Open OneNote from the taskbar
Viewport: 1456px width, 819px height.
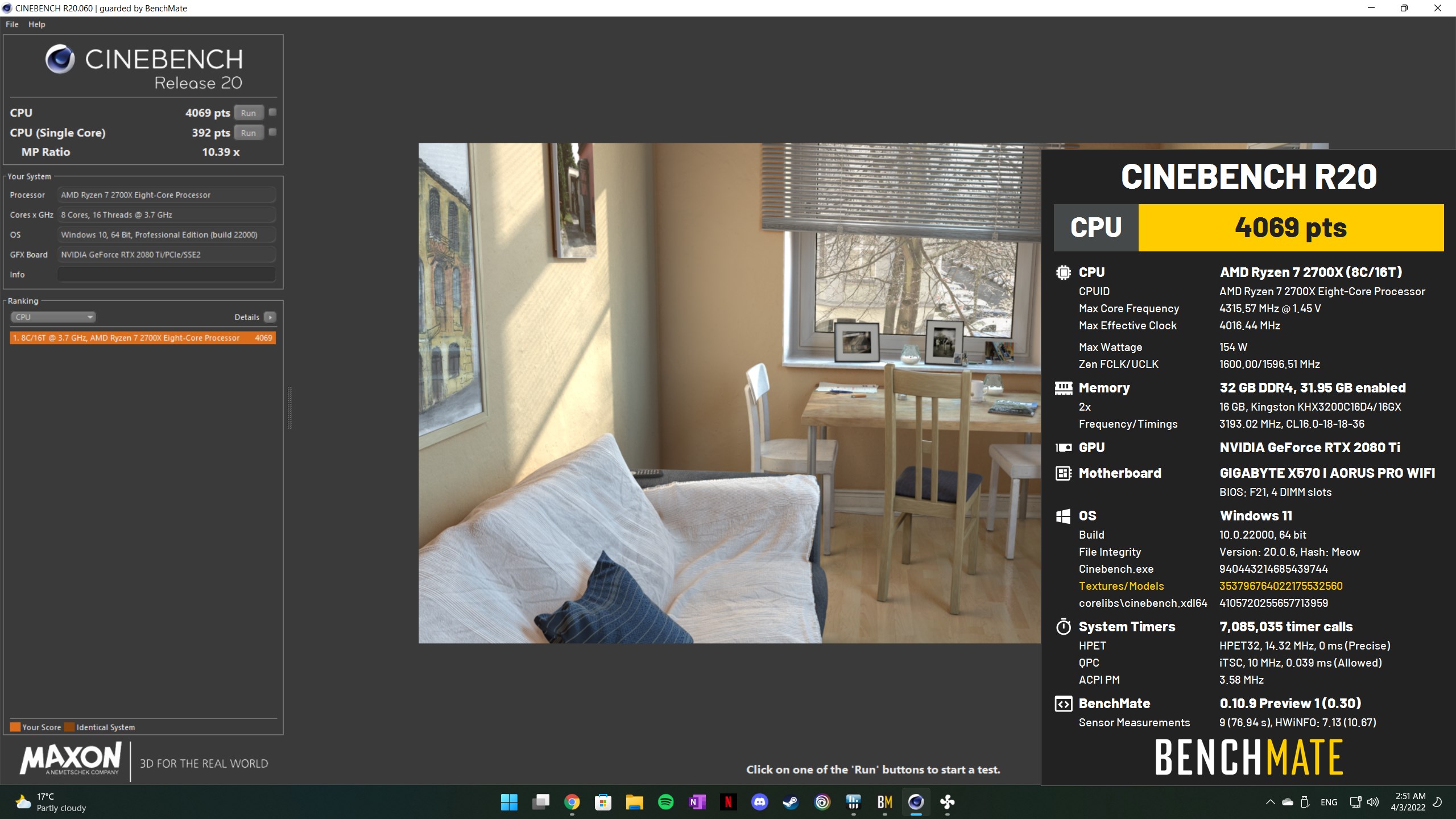point(697,802)
